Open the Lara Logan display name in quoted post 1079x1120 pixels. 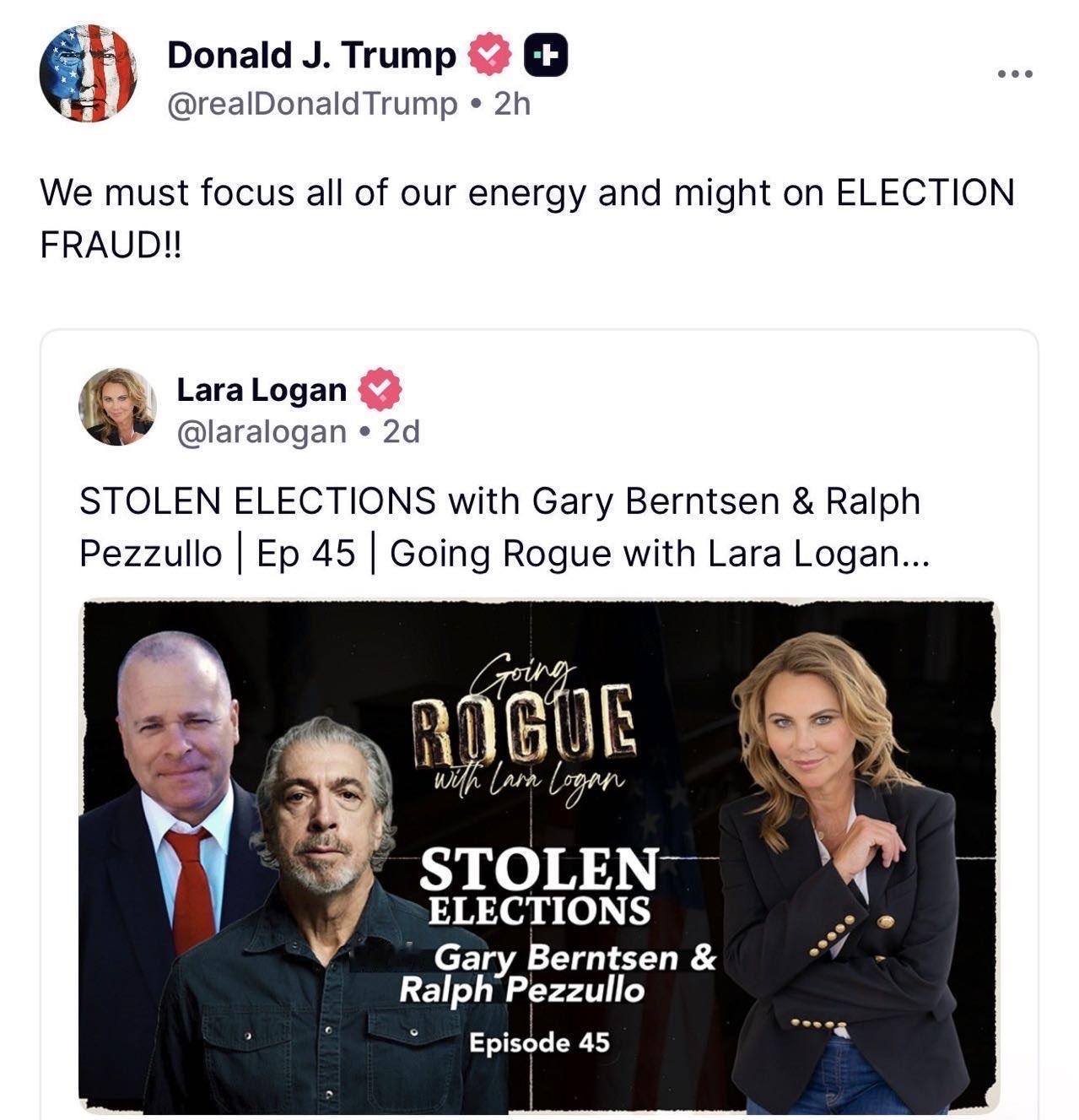262,389
